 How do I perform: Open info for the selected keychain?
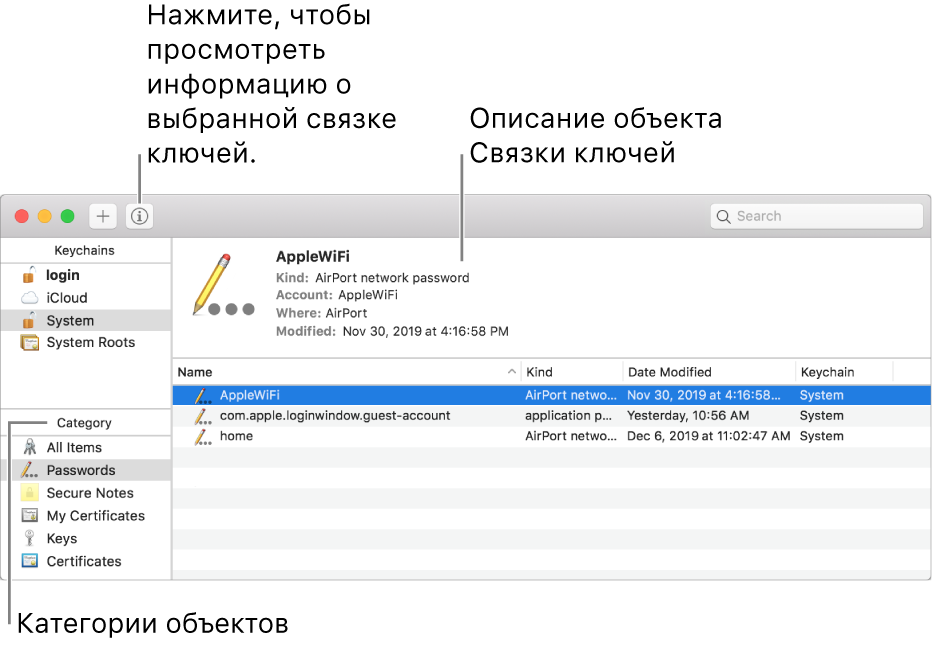[x=139, y=216]
